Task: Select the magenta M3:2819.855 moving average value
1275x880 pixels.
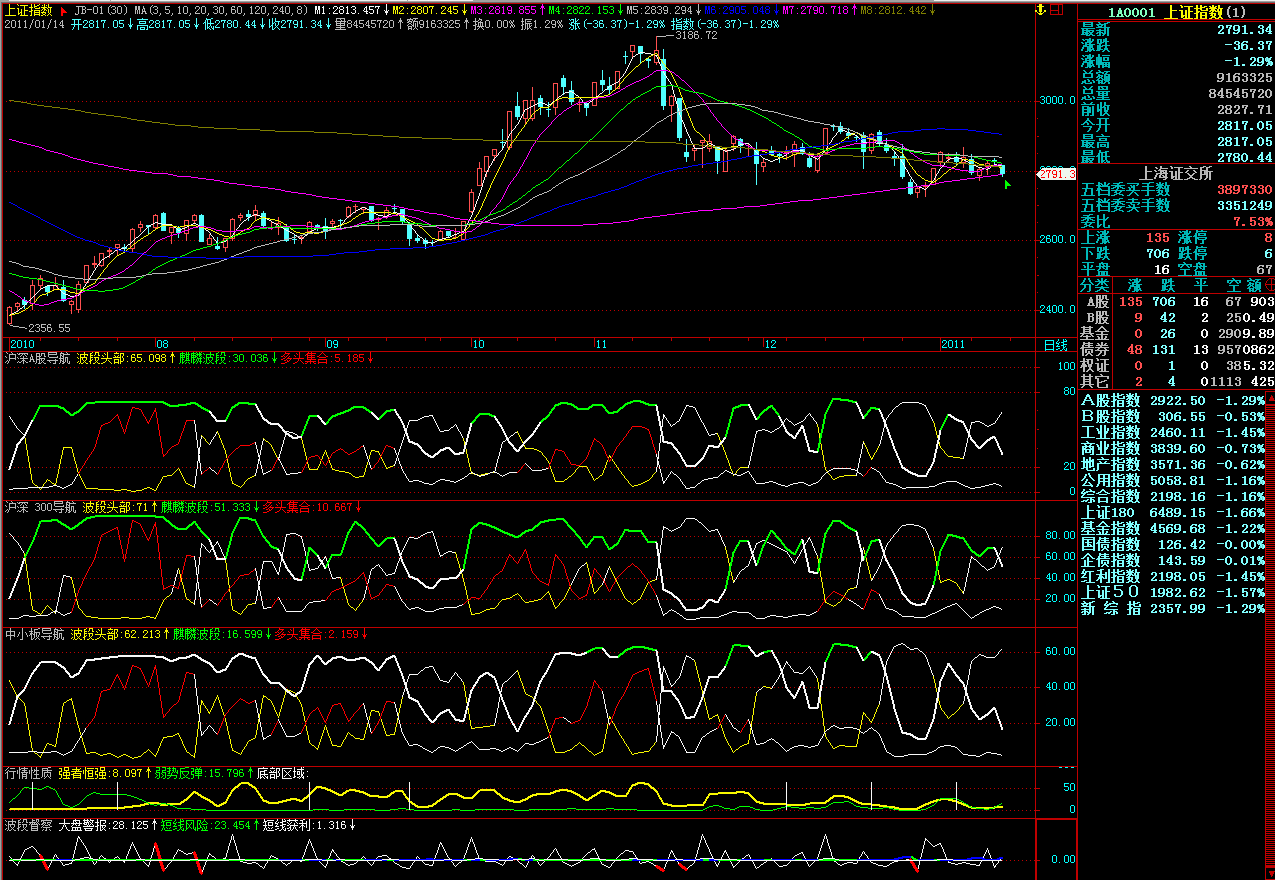Action: (x=501, y=10)
